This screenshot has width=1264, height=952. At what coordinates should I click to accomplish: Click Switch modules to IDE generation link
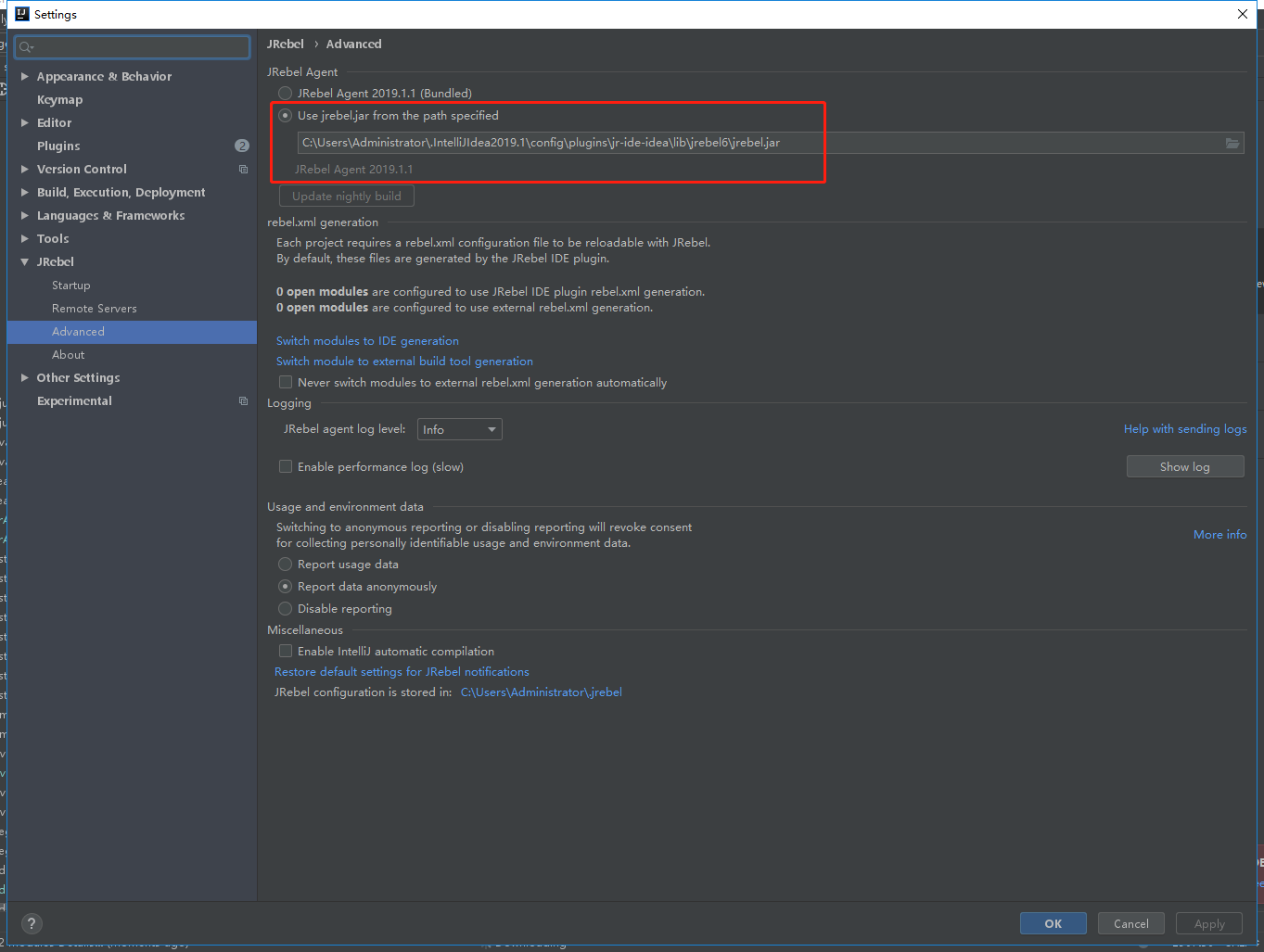point(367,340)
